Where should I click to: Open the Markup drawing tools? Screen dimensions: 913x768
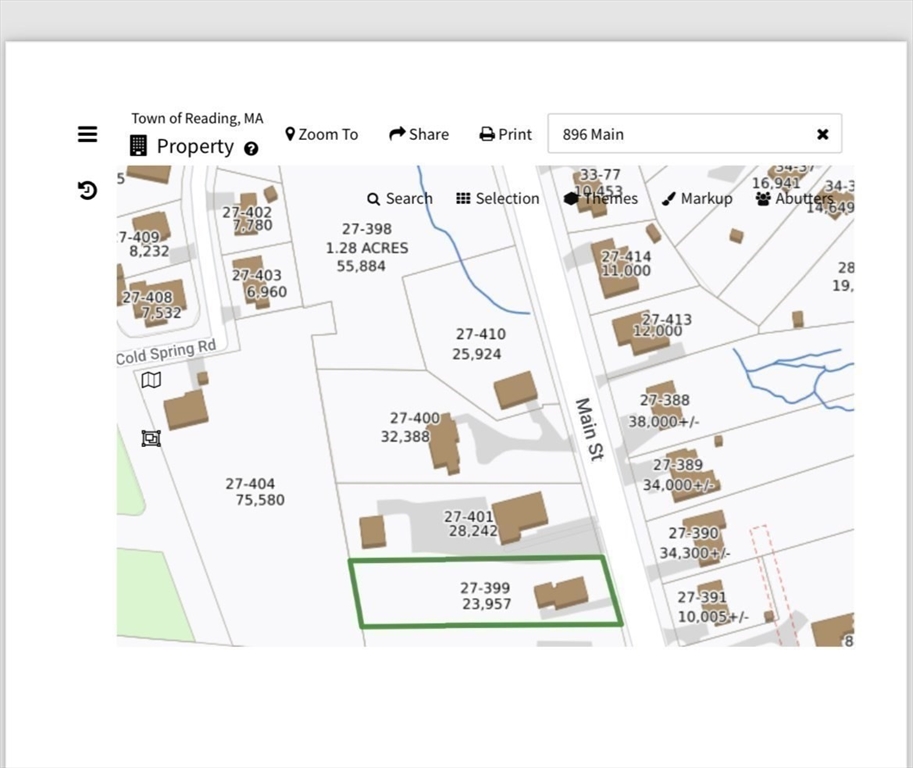pyautogui.click(x=698, y=198)
